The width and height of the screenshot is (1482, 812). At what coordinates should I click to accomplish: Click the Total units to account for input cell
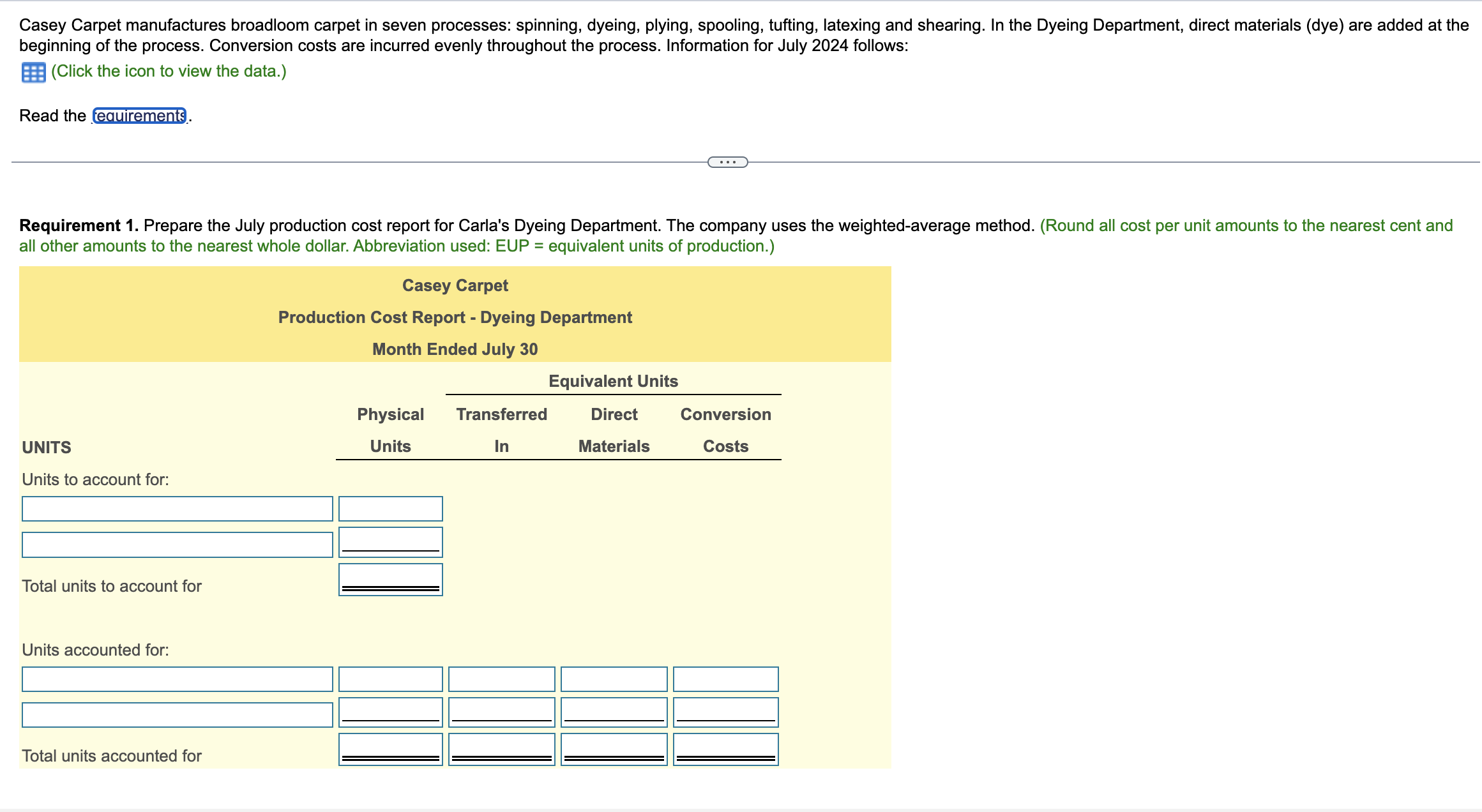coord(390,580)
